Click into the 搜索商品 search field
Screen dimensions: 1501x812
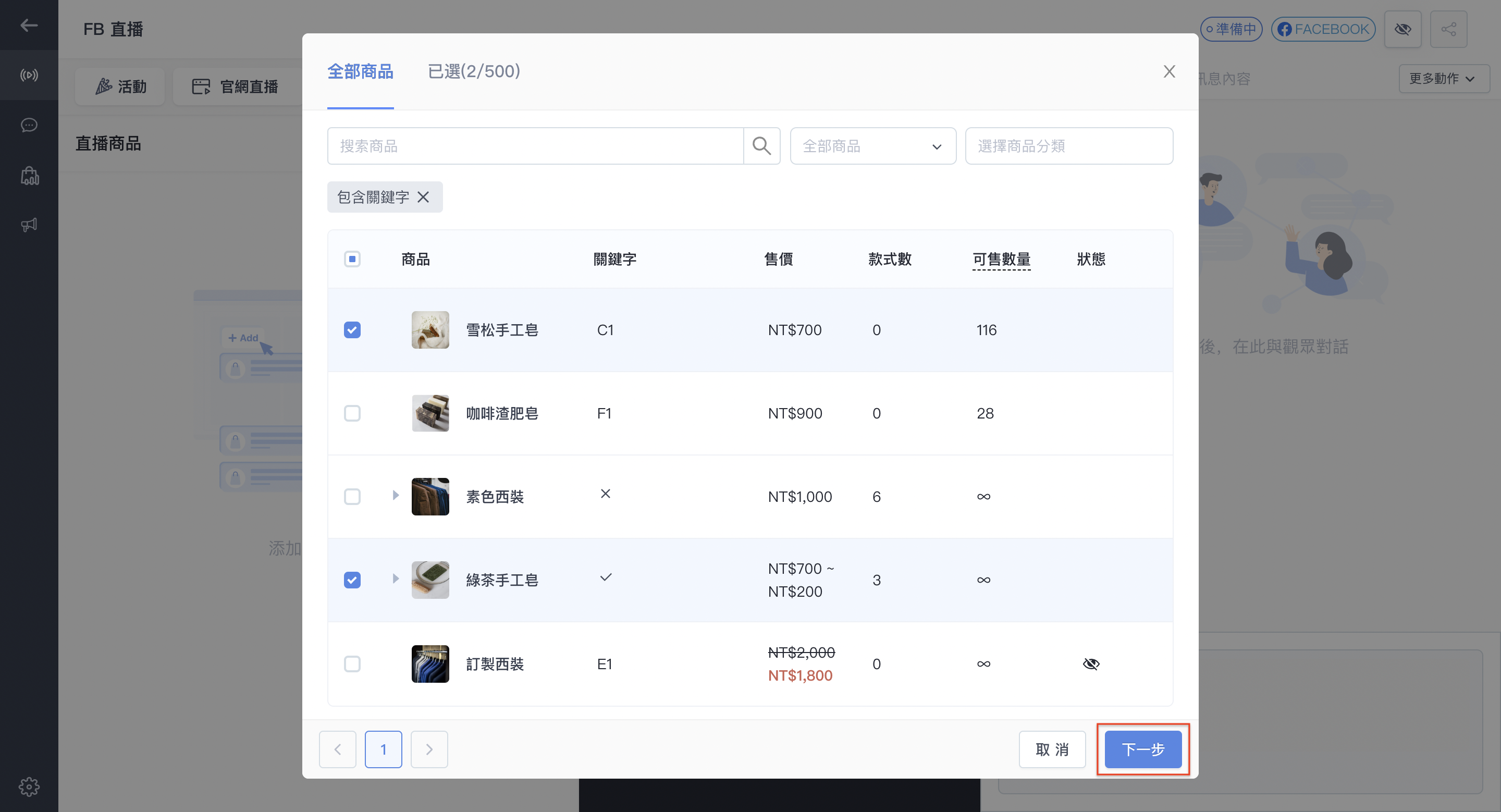pyautogui.click(x=535, y=145)
